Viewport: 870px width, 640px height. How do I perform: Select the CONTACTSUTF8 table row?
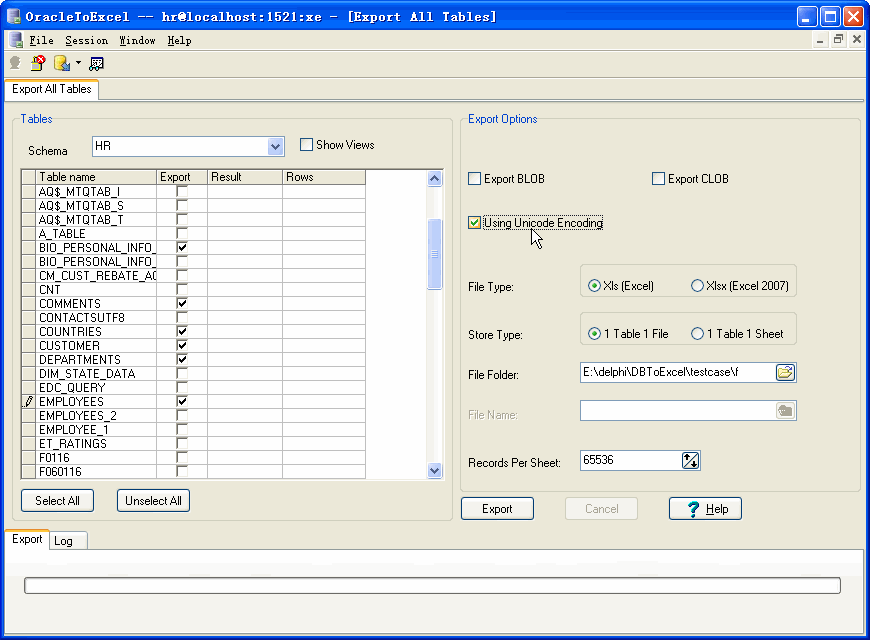coord(193,318)
